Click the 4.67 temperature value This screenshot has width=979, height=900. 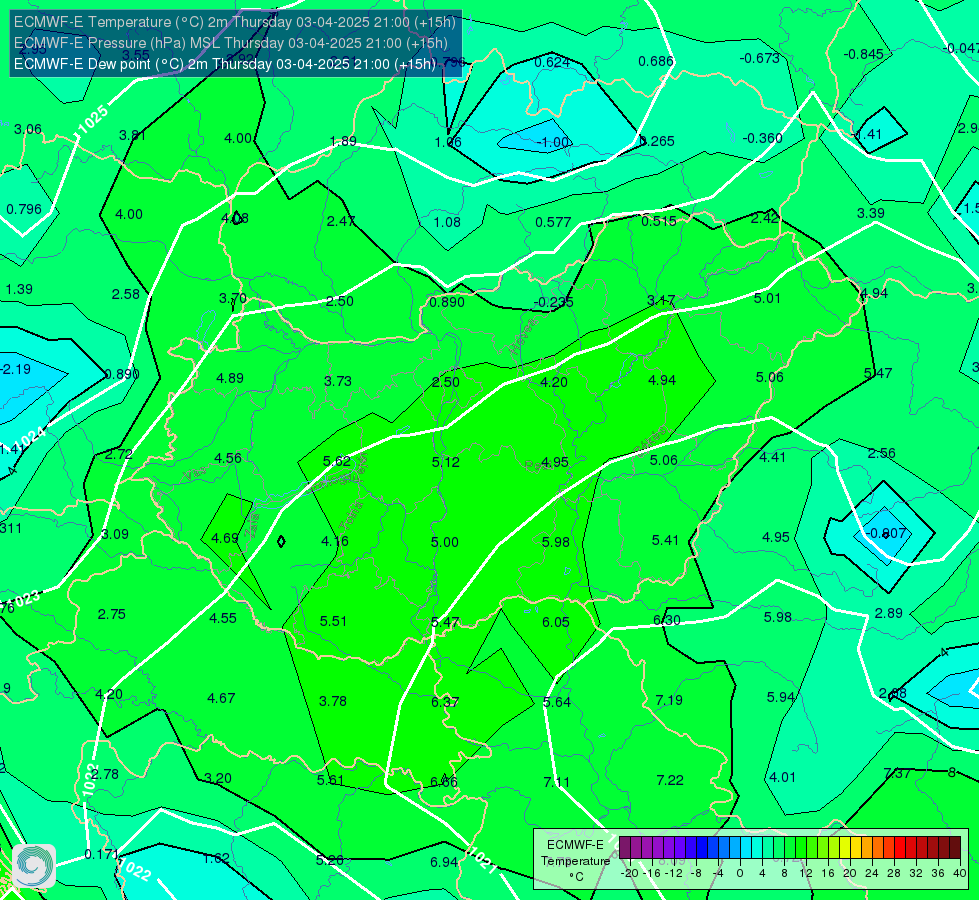click(x=221, y=698)
